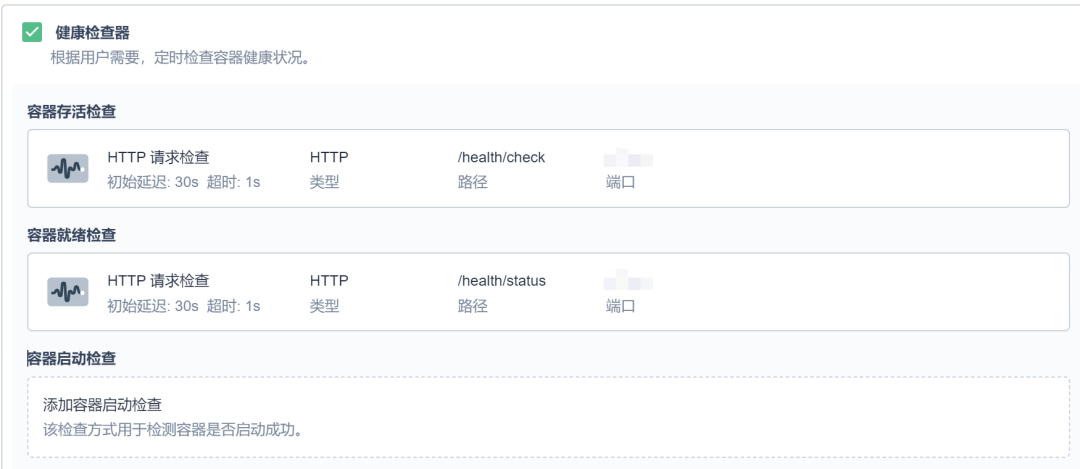Click the readiness probe port value
This screenshot has height=469, width=1080.
pyautogui.click(x=628, y=282)
